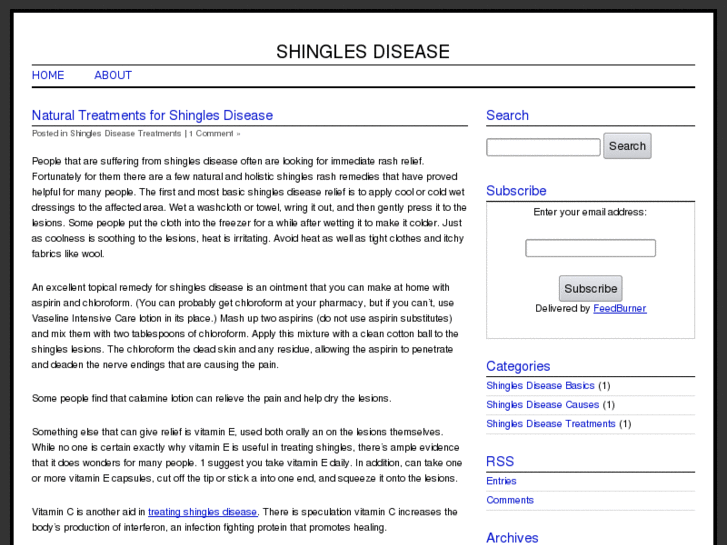Open the HOME navigation link

click(48, 75)
